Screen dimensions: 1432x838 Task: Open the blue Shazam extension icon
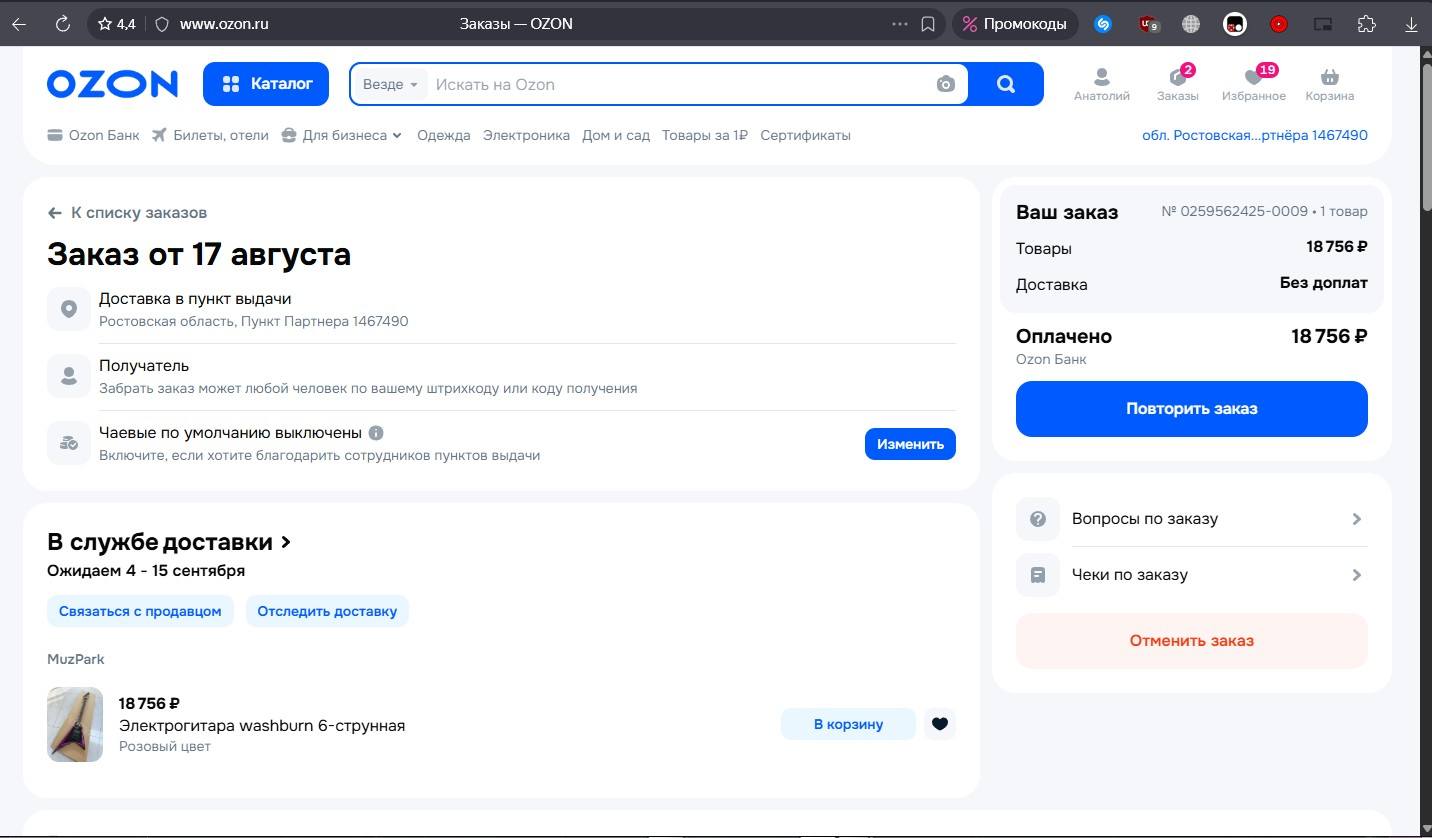point(1103,24)
